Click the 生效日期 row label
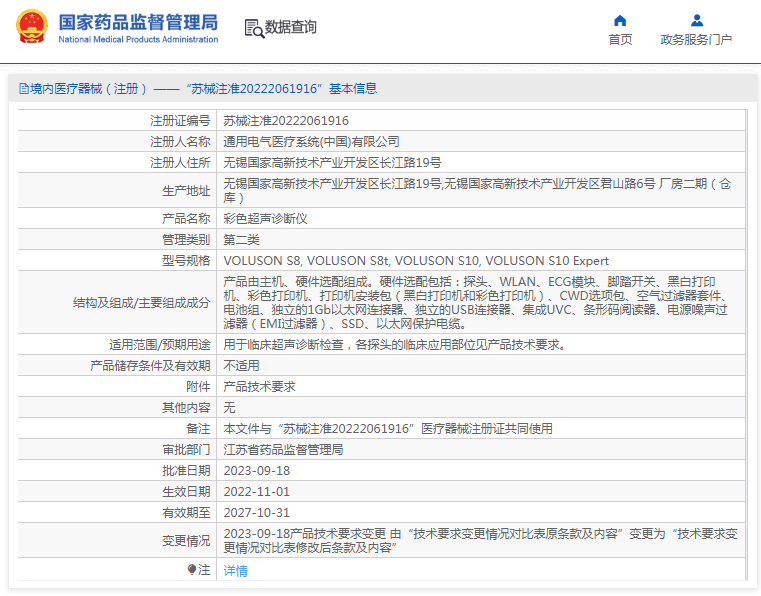Viewport: 761px width, 596px height. [x=186, y=492]
